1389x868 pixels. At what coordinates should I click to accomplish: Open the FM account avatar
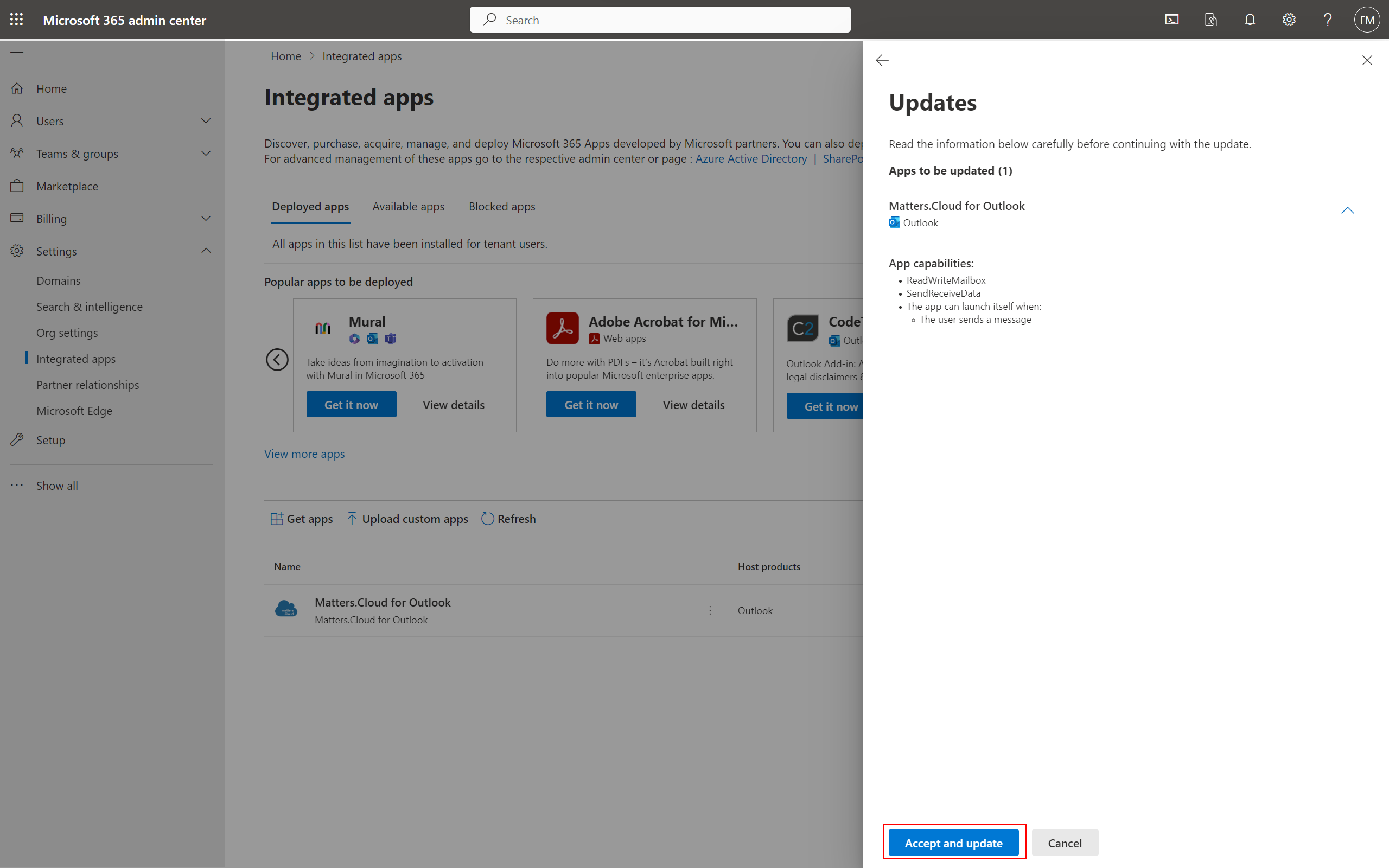click(x=1367, y=20)
